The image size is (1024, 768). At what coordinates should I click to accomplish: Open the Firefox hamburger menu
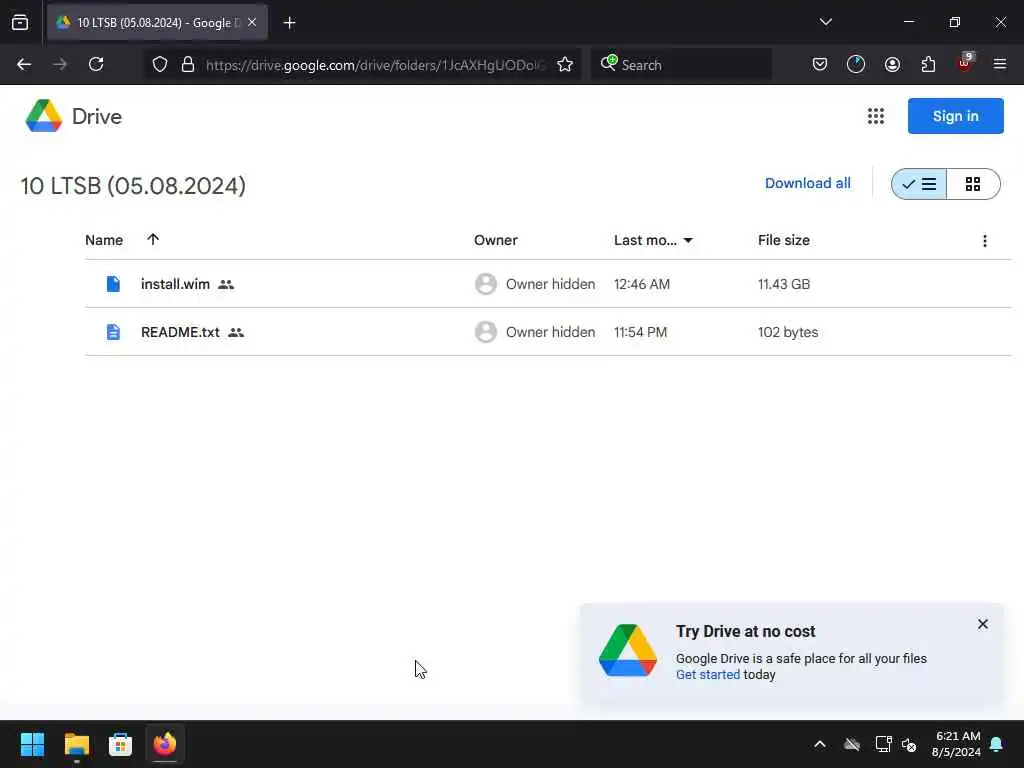(x=1000, y=65)
